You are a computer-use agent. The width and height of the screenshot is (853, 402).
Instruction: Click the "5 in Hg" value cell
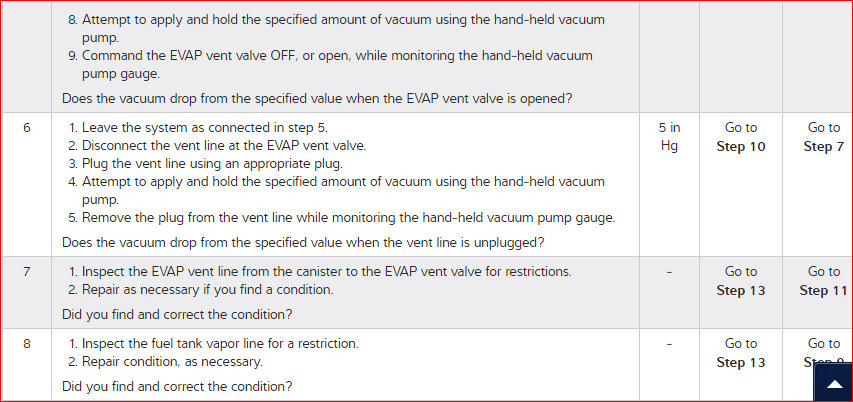click(x=669, y=137)
